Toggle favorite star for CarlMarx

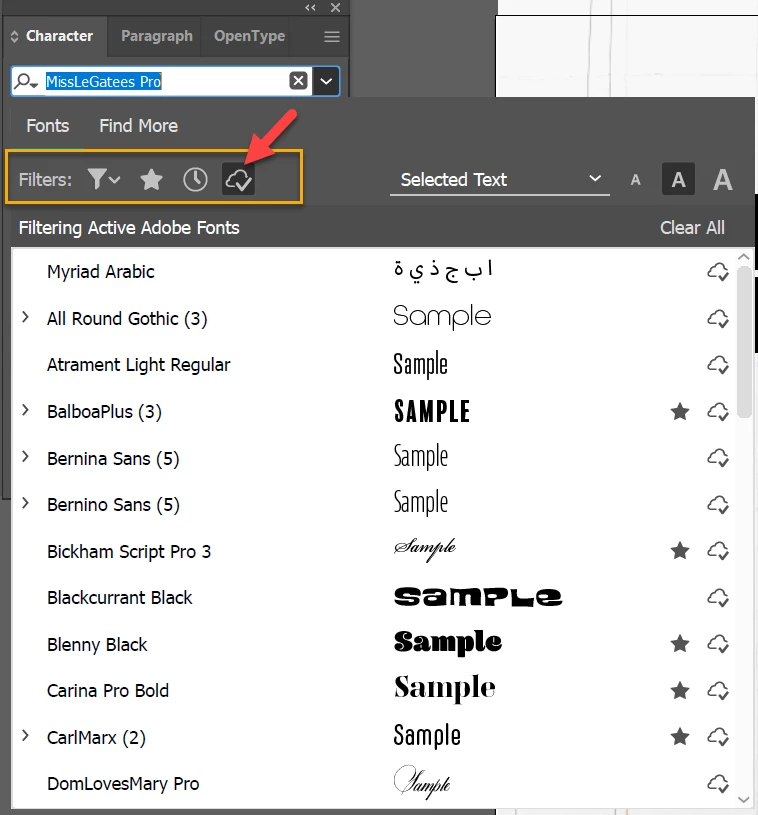680,737
